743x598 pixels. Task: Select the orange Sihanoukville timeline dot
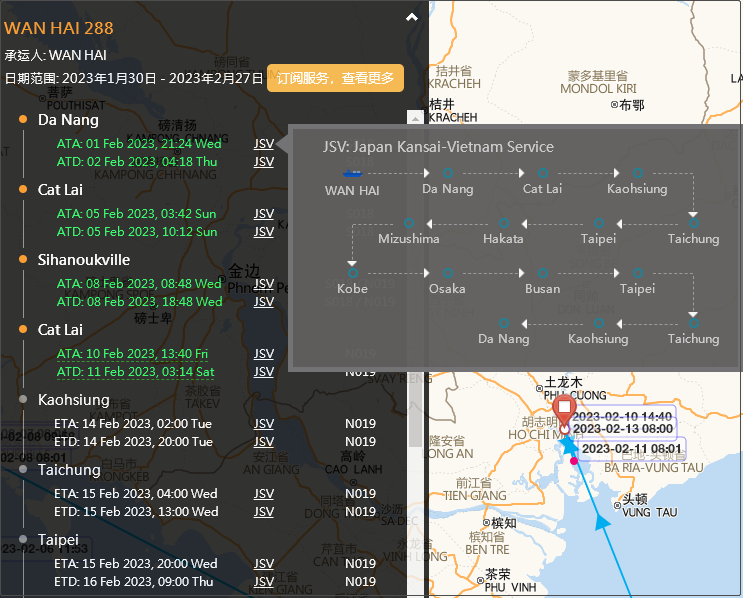(23, 260)
